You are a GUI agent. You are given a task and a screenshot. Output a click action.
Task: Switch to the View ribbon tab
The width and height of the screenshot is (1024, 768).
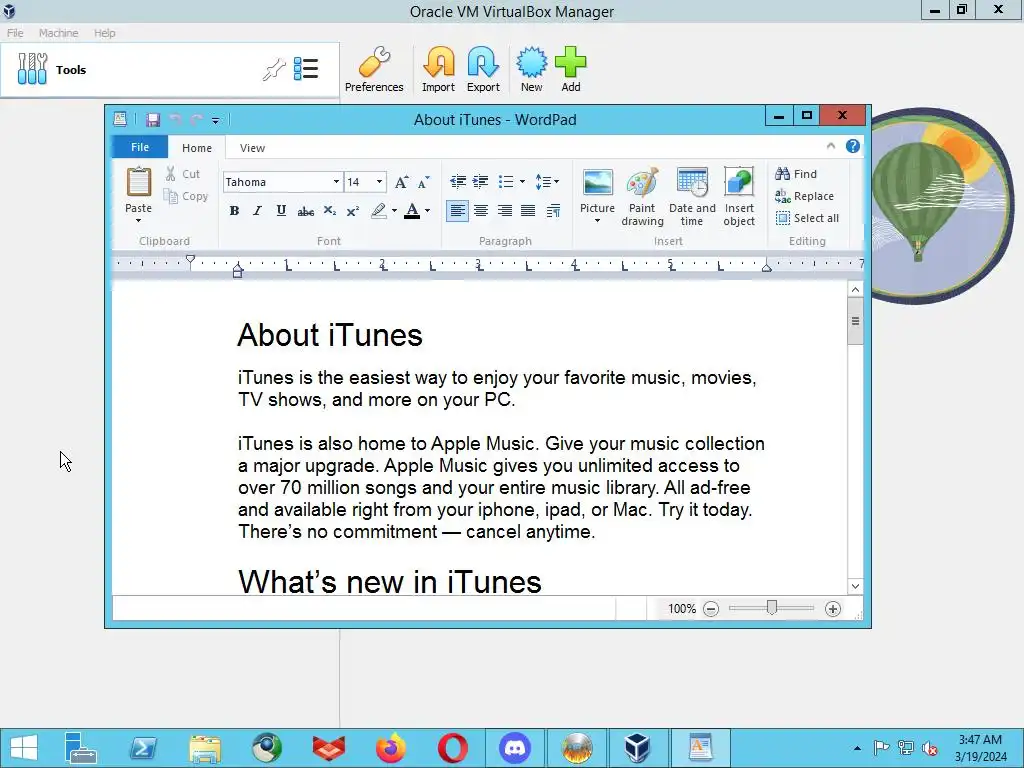pyautogui.click(x=252, y=148)
